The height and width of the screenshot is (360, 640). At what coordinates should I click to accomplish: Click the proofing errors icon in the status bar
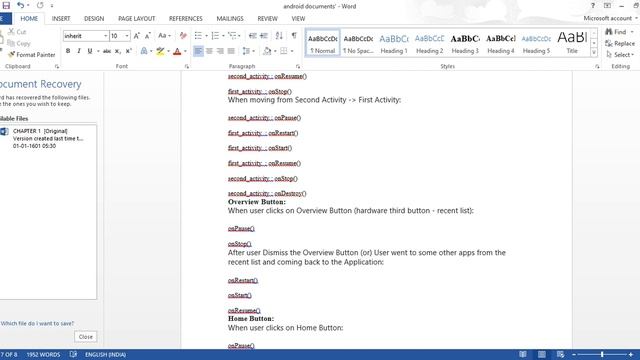tap(73, 354)
